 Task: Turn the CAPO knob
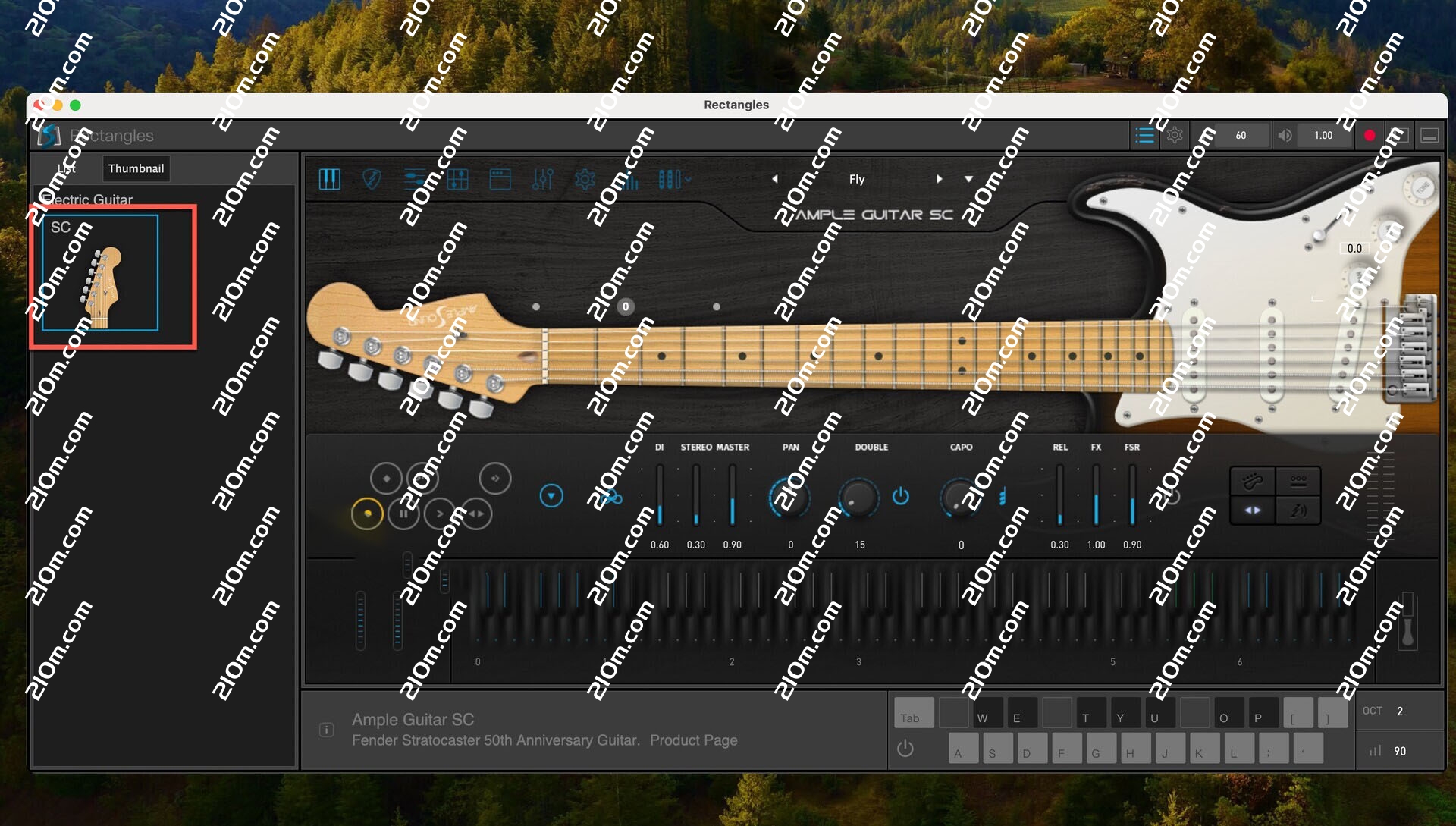point(960,498)
